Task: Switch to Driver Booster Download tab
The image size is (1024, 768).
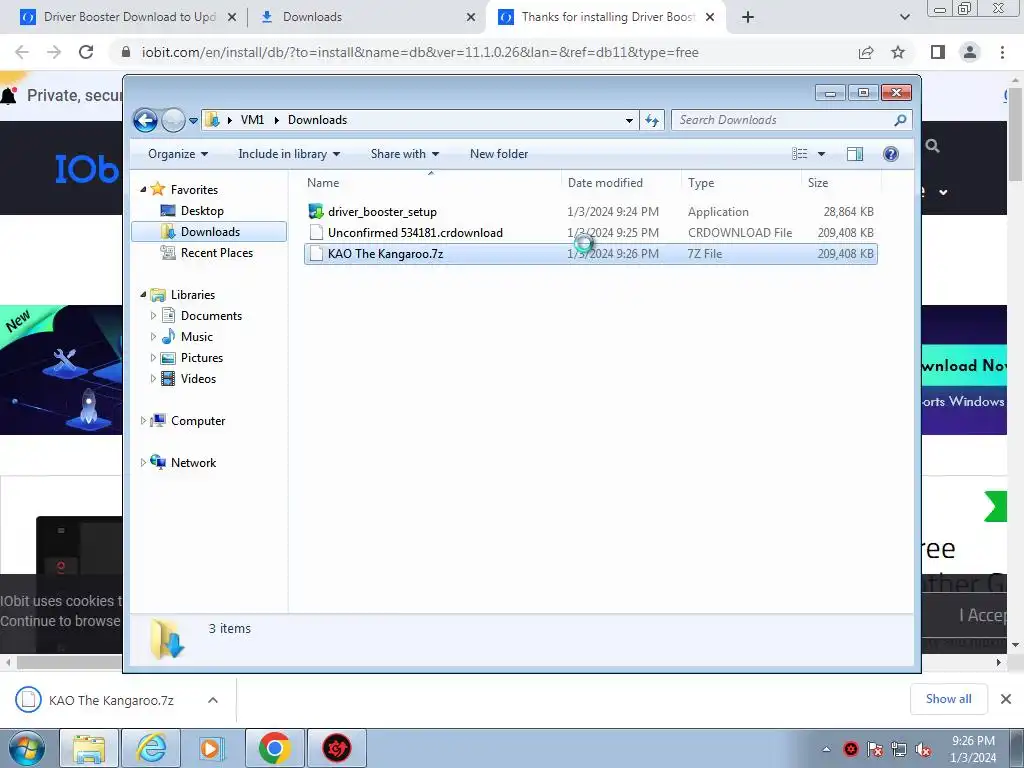Action: coord(129,17)
